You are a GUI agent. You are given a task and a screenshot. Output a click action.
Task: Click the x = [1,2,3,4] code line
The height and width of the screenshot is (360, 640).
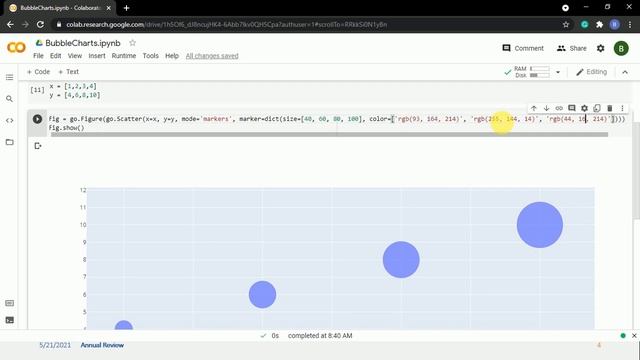73,86
